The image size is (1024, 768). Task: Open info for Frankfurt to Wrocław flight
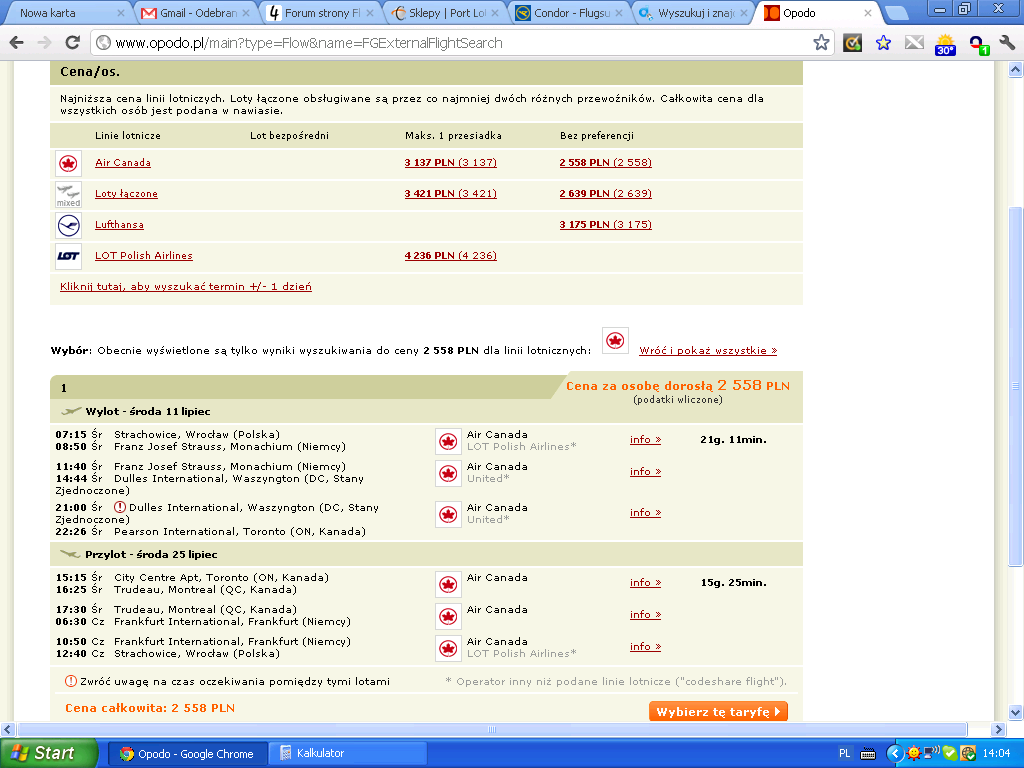[x=645, y=647]
